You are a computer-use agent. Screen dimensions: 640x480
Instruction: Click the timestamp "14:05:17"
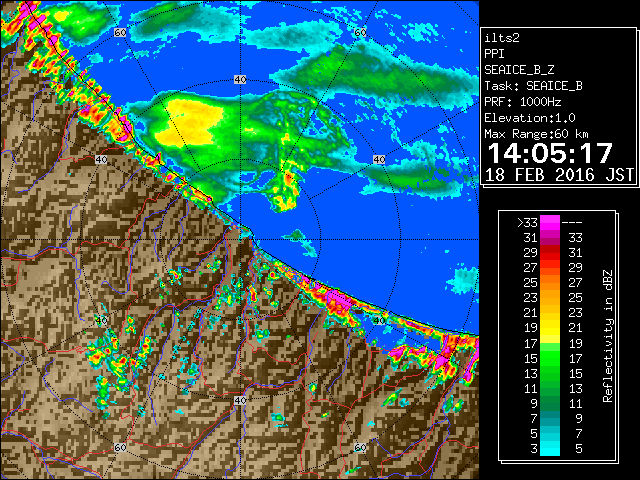point(550,153)
